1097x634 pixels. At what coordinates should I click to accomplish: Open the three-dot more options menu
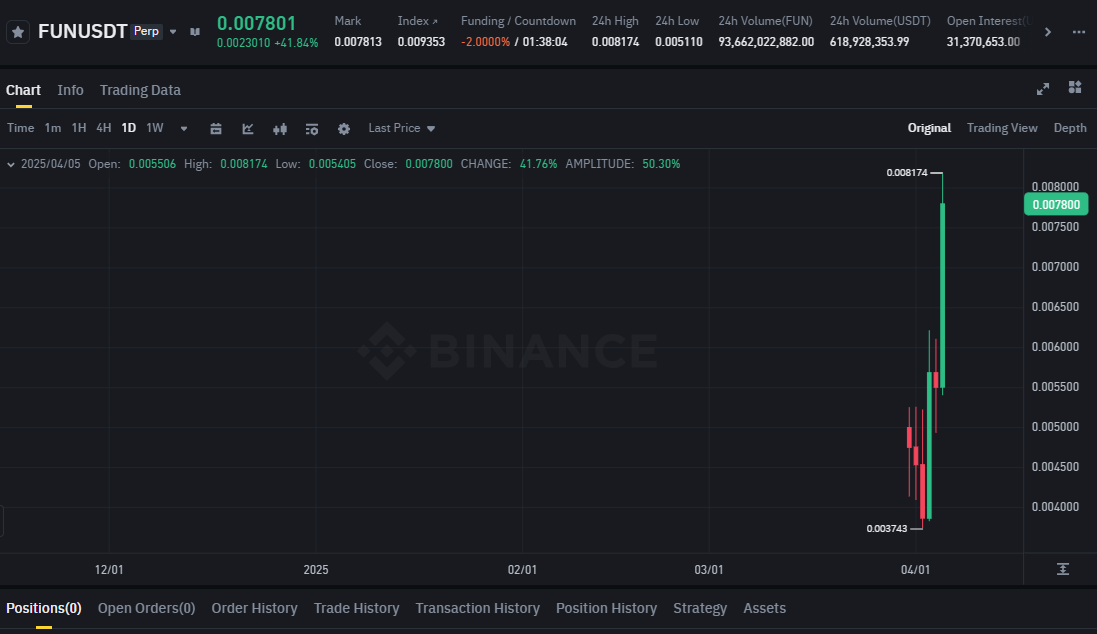[1079, 32]
